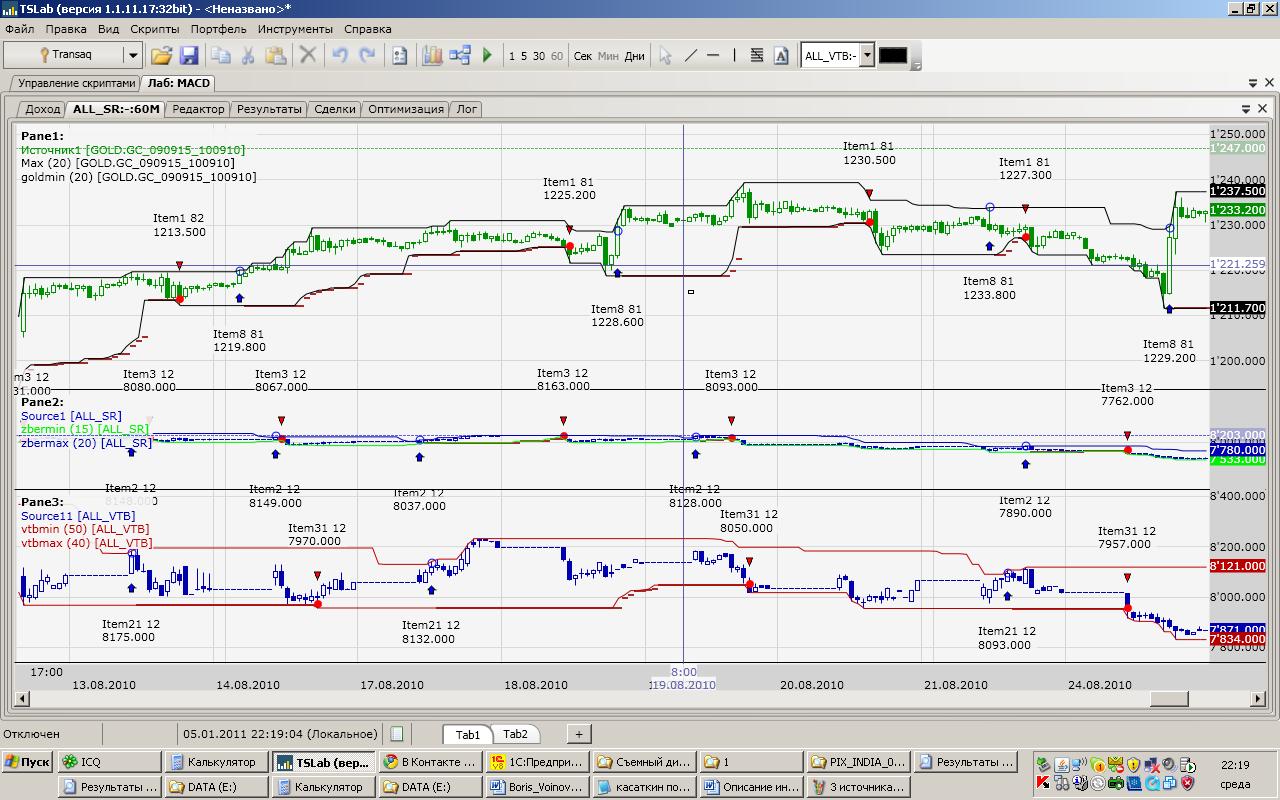Screen dimensions: 1280x800
Task: Run the script with the green play icon
Action: click(x=487, y=56)
